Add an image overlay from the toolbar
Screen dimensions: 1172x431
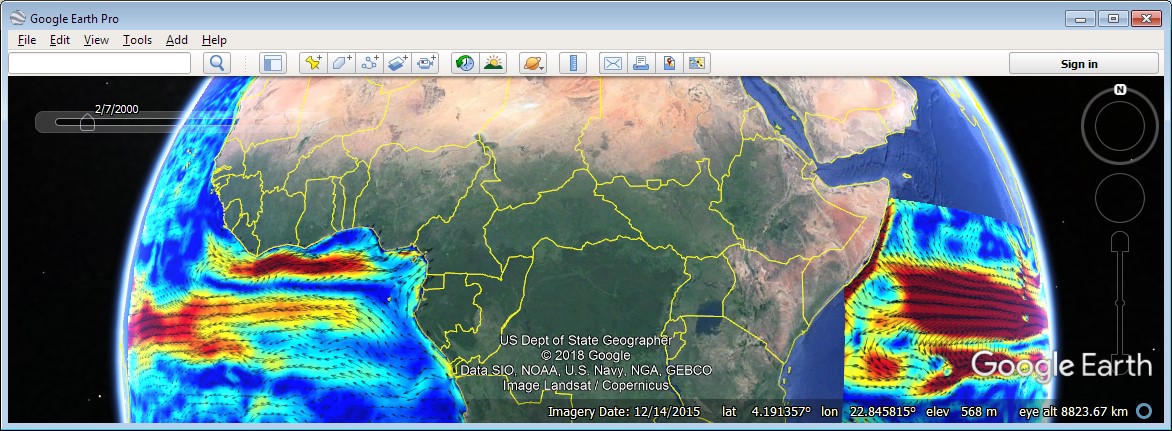coord(398,63)
